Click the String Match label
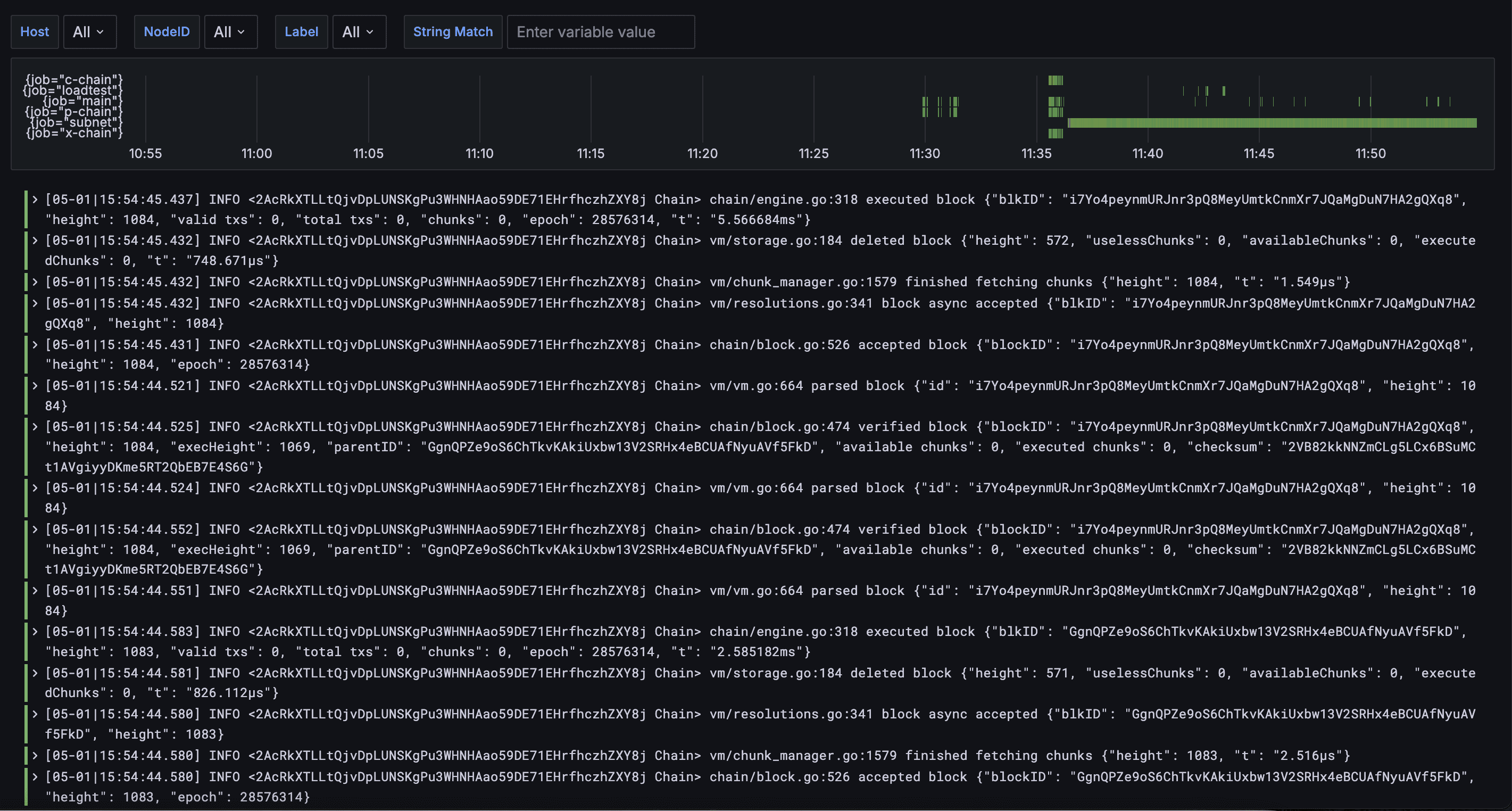This screenshot has width=1512, height=811. [x=453, y=32]
